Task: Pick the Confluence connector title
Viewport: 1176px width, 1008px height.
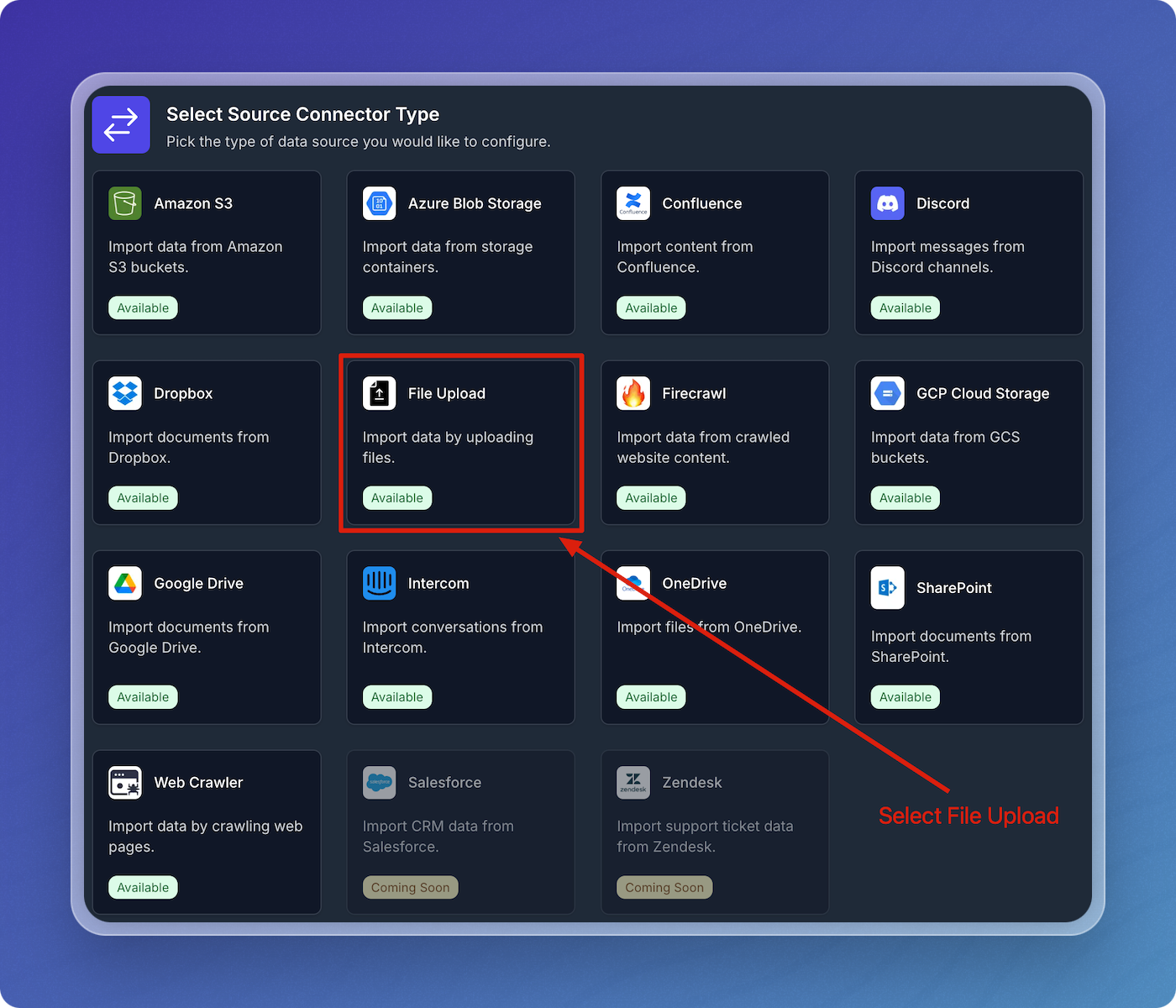Action: 702,203
